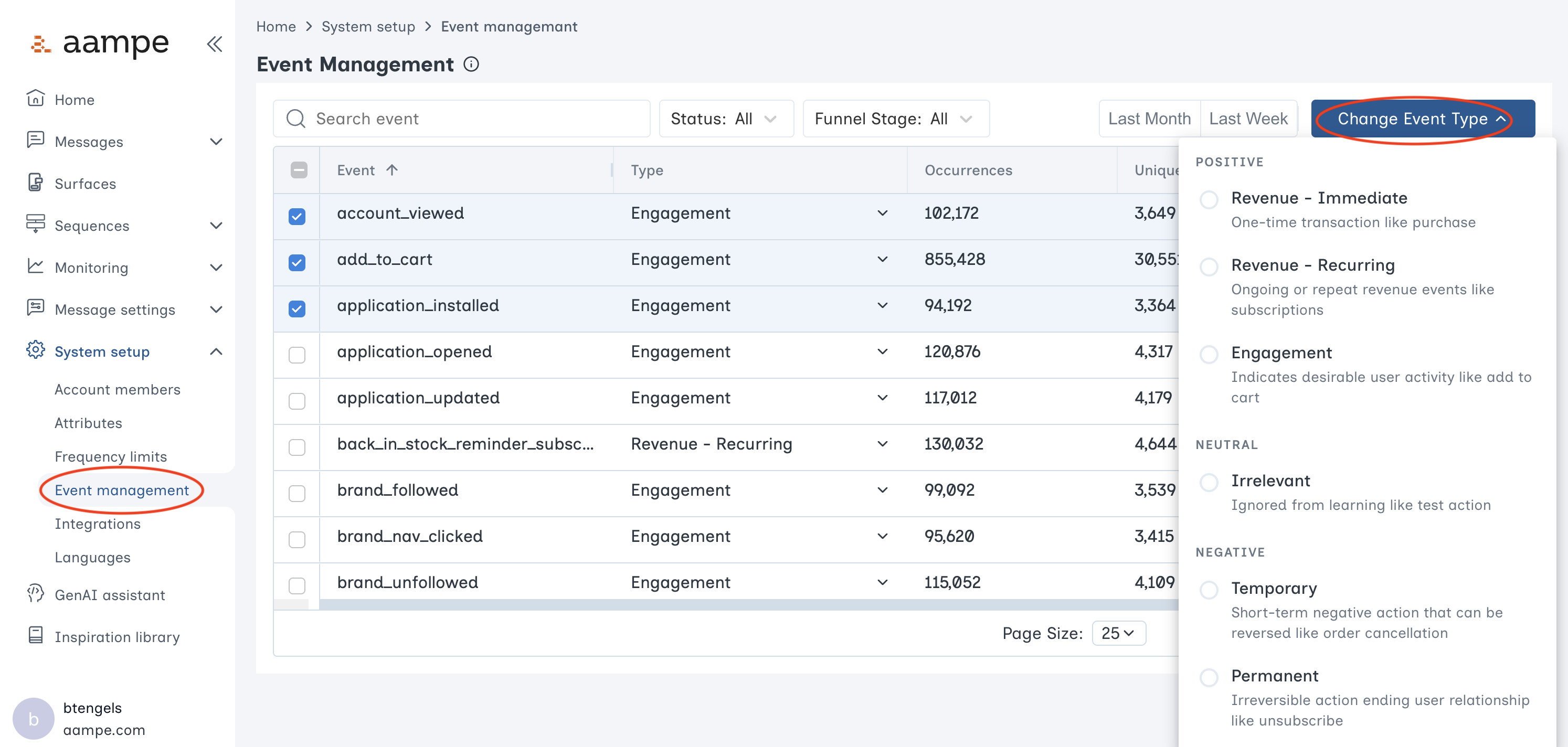Click the table's horizontal scrollbar
Screen dimensions: 1568x747
(x=749, y=605)
